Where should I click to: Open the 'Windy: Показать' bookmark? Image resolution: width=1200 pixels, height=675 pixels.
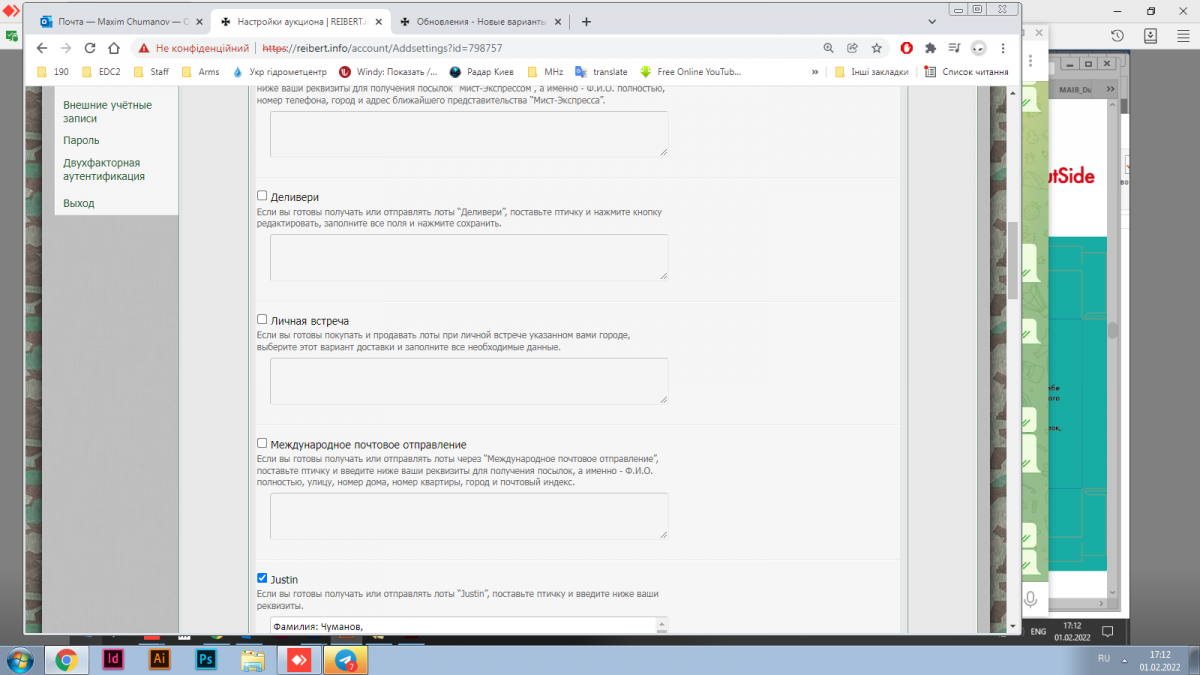pyautogui.click(x=388, y=72)
